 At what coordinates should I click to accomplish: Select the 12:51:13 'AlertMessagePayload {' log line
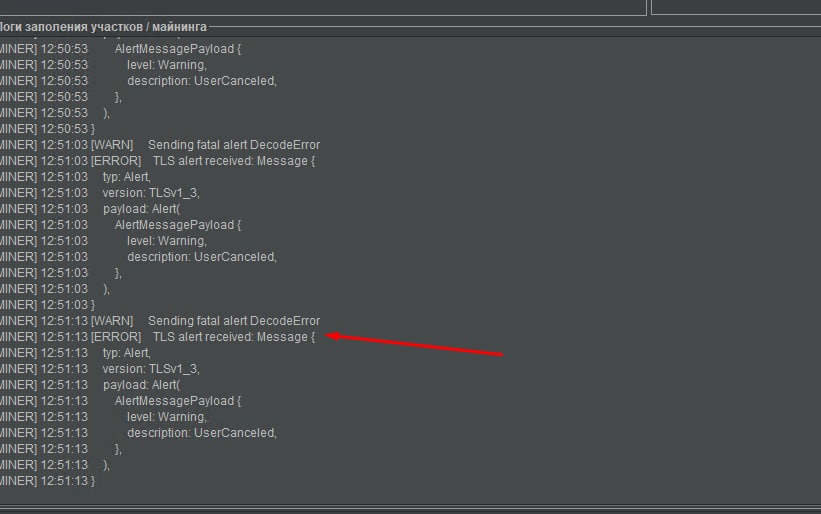(x=121, y=401)
